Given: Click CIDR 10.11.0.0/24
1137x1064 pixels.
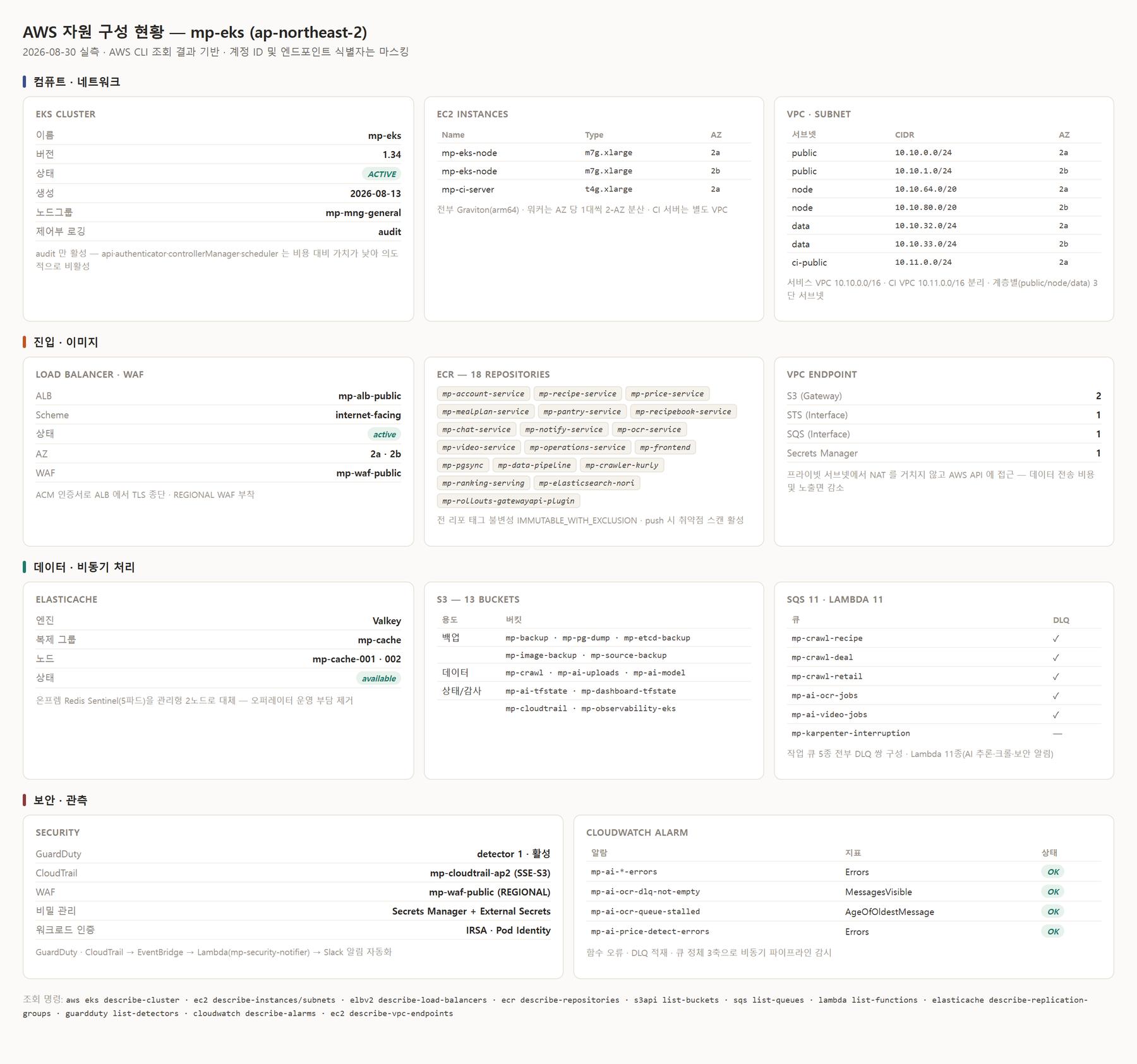Looking at the screenshot, I should coord(923,262).
